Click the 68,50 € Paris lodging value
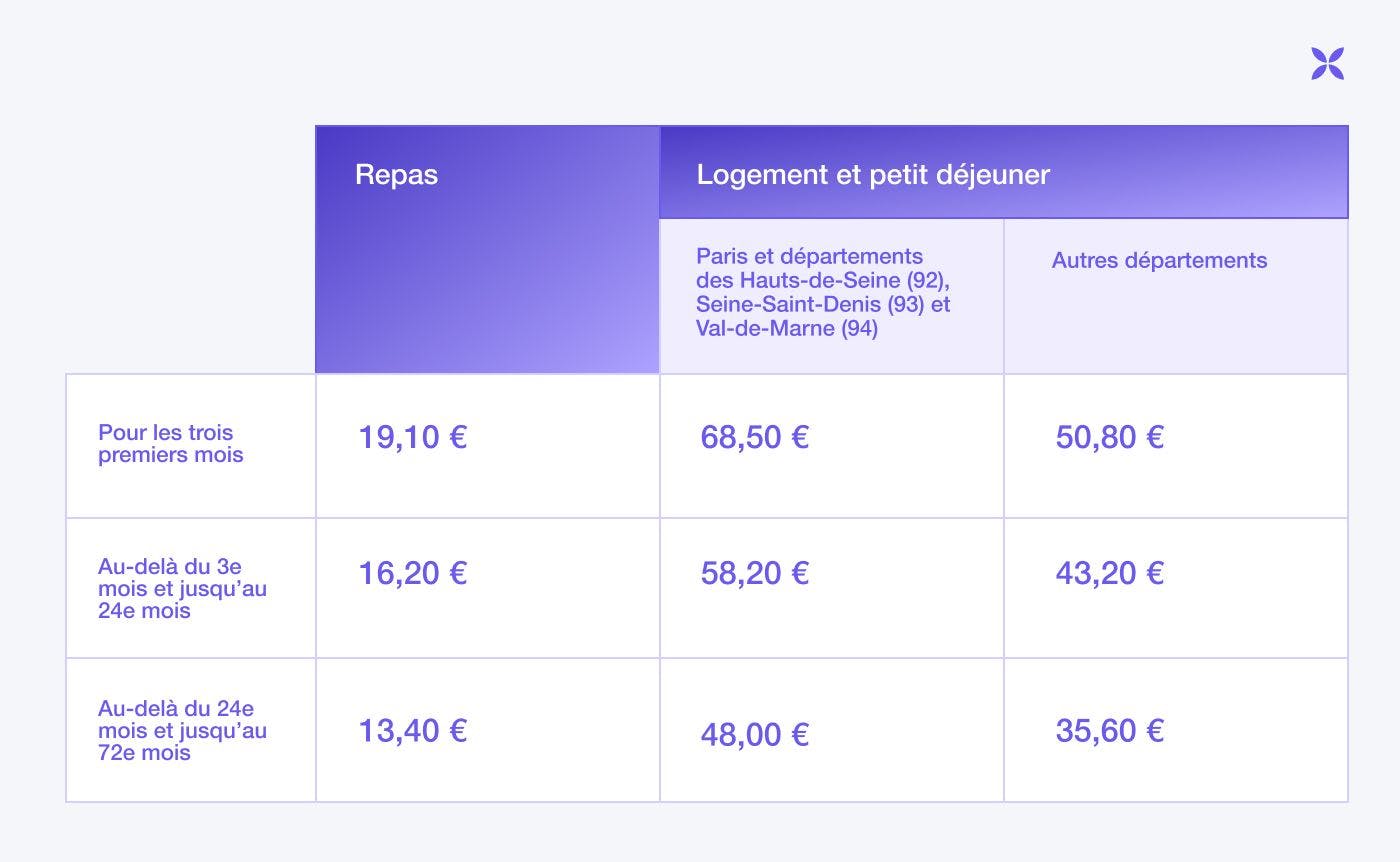 (755, 437)
